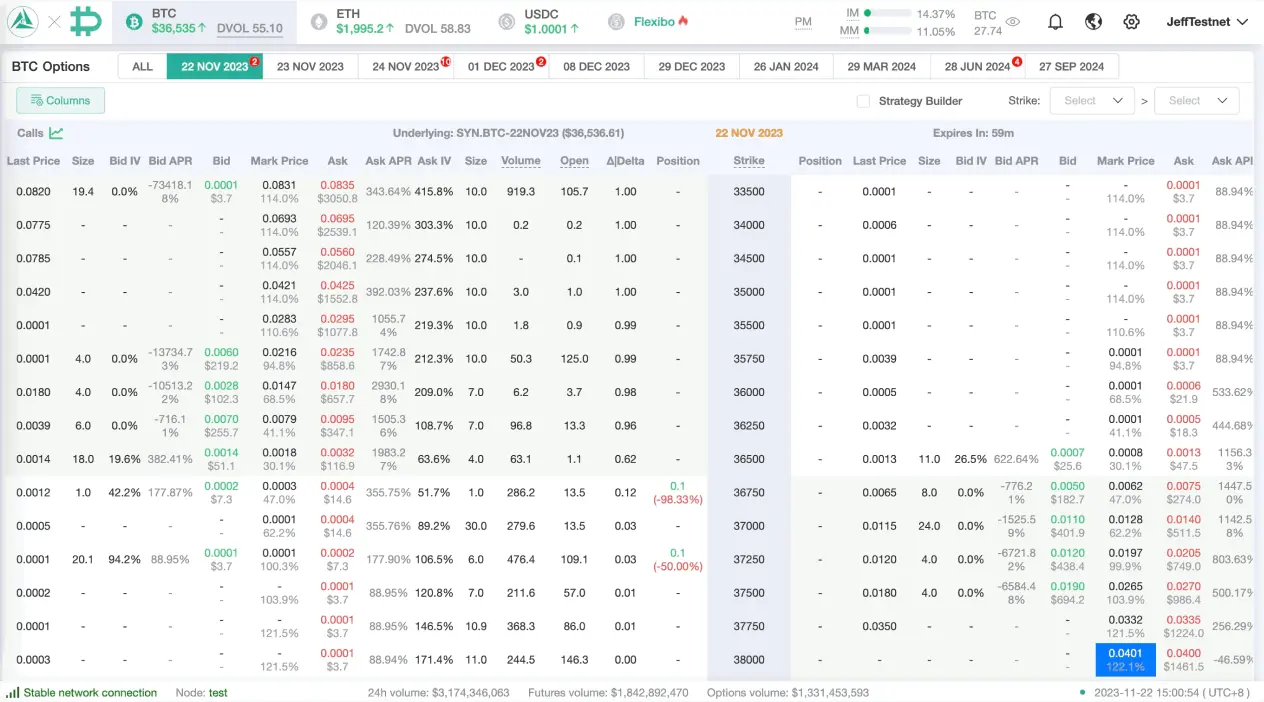The width and height of the screenshot is (1264, 702).
Task: Select the highlighted 0.0401 Mark Price cell
Action: 1125,659
